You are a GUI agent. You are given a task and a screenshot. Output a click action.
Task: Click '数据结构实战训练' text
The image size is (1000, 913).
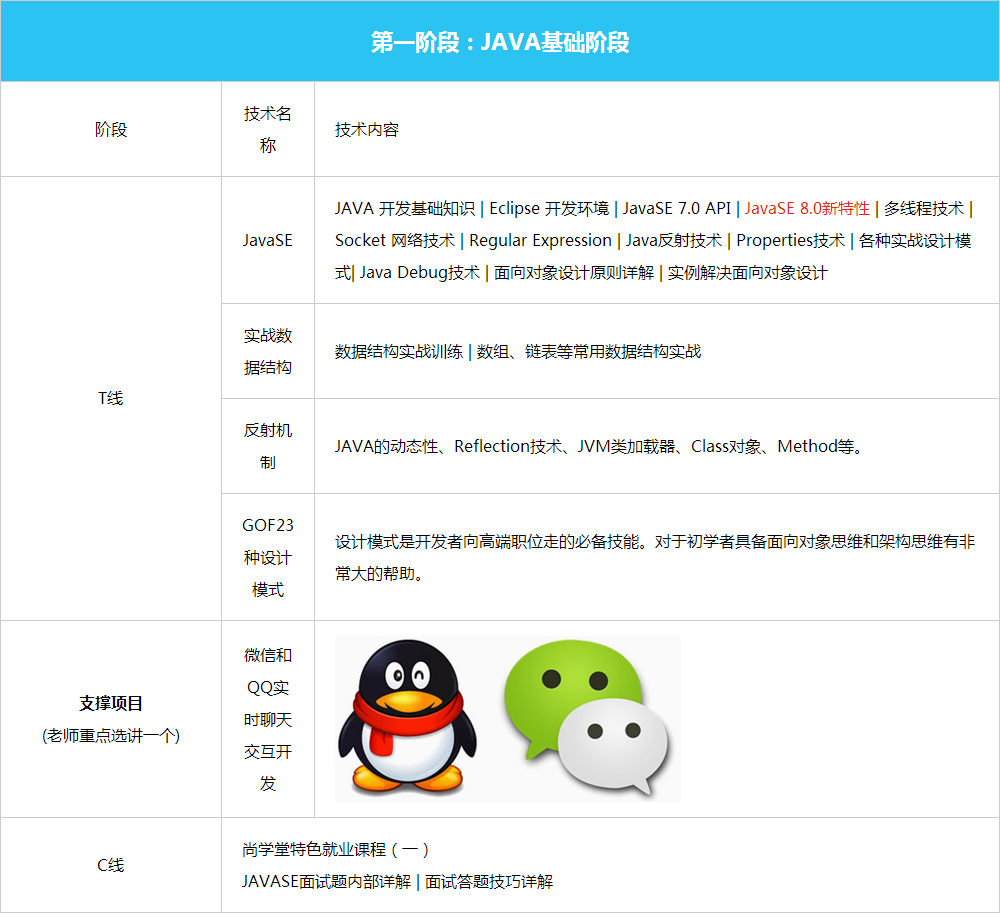point(399,351)
